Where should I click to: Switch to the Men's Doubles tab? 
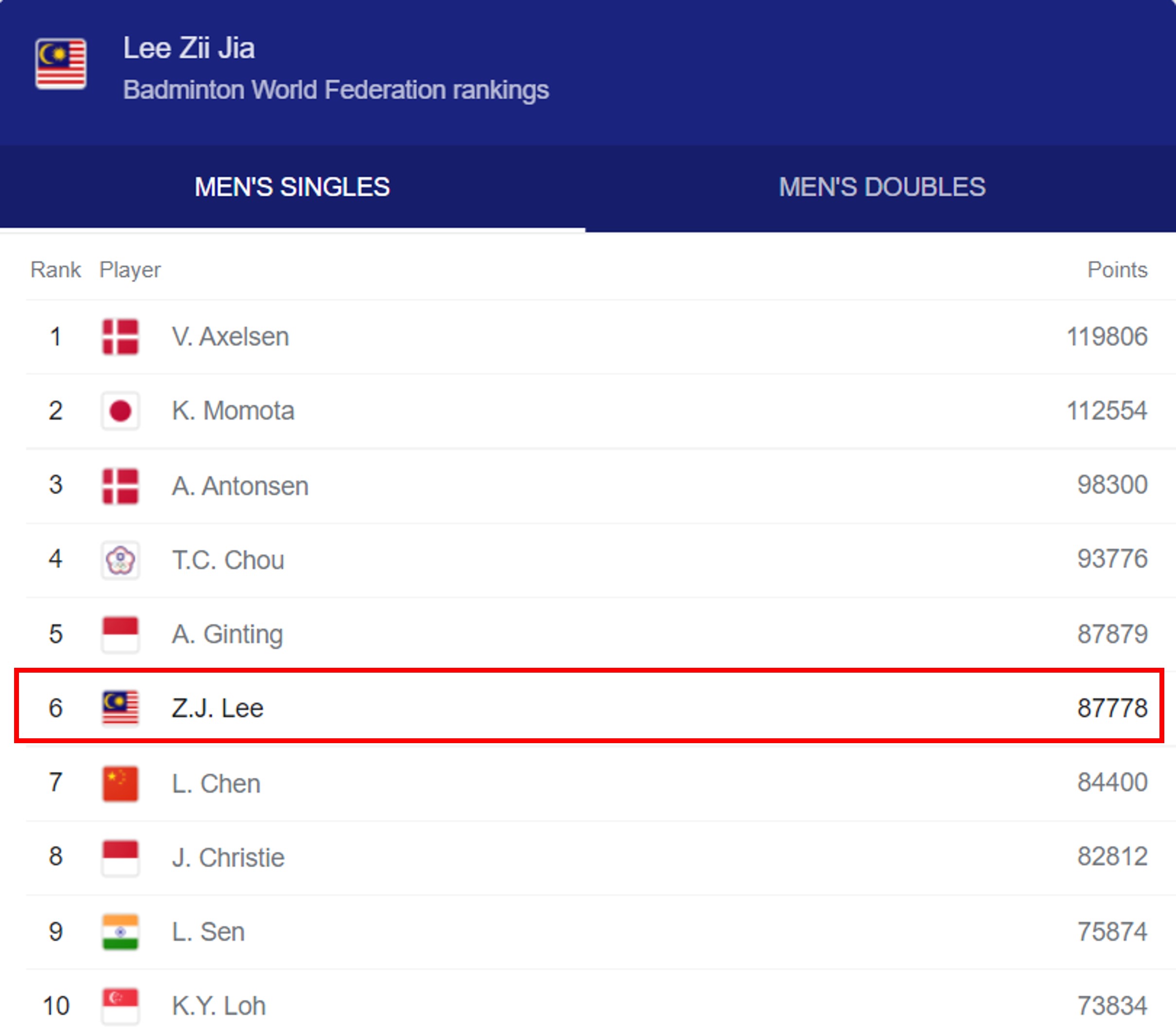coord(881,188)
